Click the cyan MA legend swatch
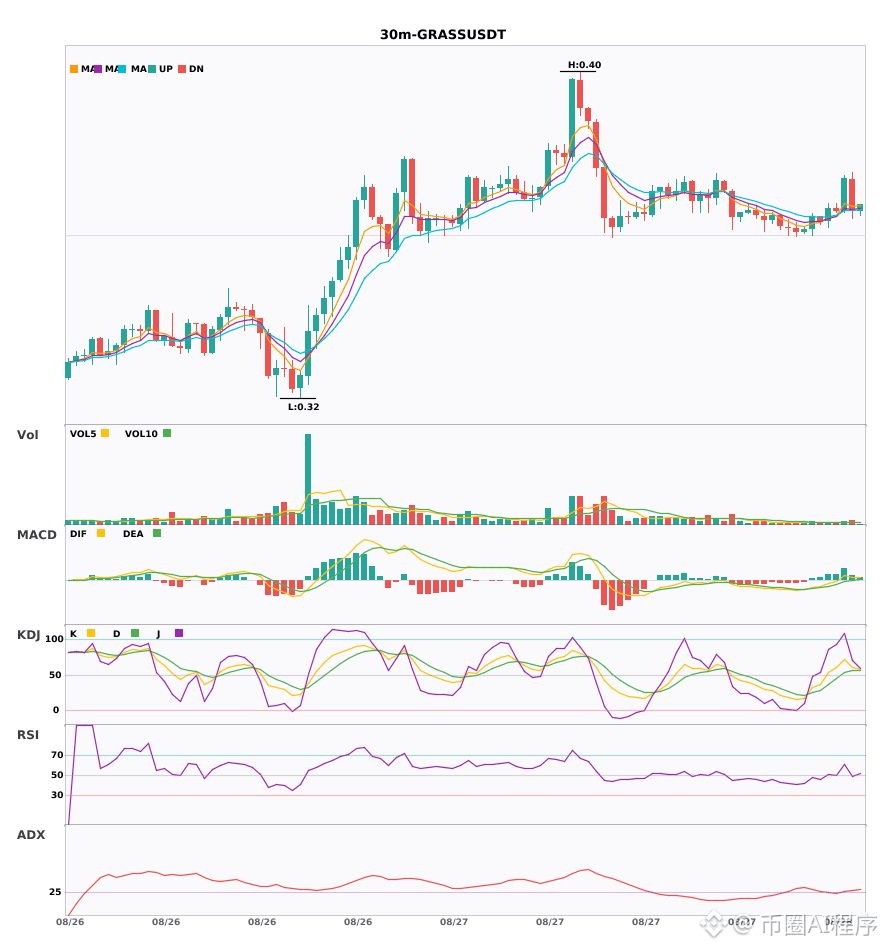885x950 pixels. pyautogui.click(x=122, y=69)
